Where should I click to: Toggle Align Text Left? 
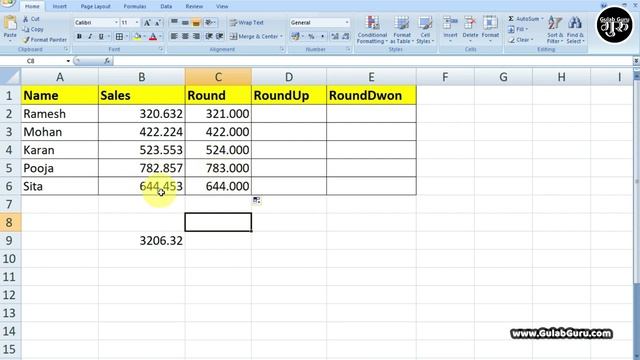174,37
